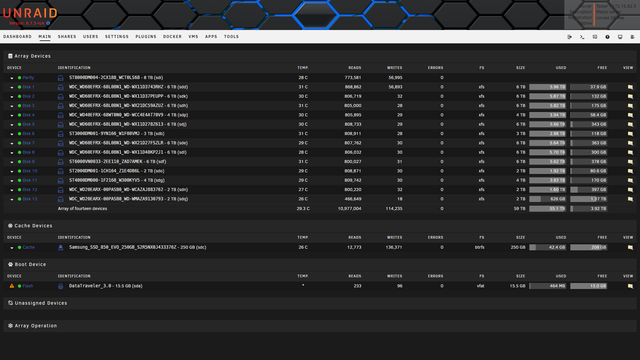Browse Disk 11 with its view icon

click(630, 180)
